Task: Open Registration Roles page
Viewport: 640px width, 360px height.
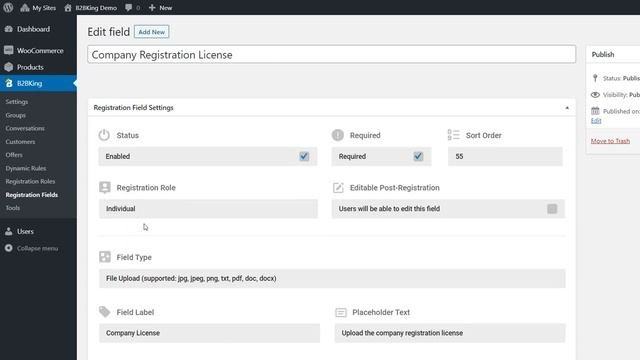Action: [30, 181]
